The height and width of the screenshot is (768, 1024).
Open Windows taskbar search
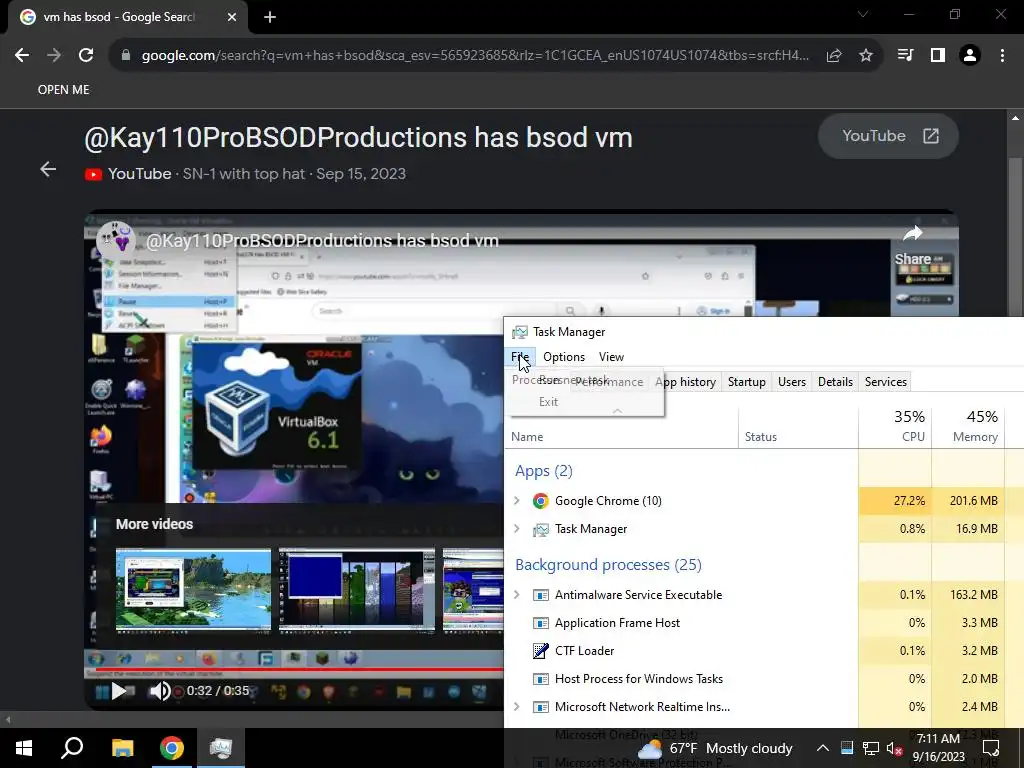pyautogui.click(x=72, y=748)
